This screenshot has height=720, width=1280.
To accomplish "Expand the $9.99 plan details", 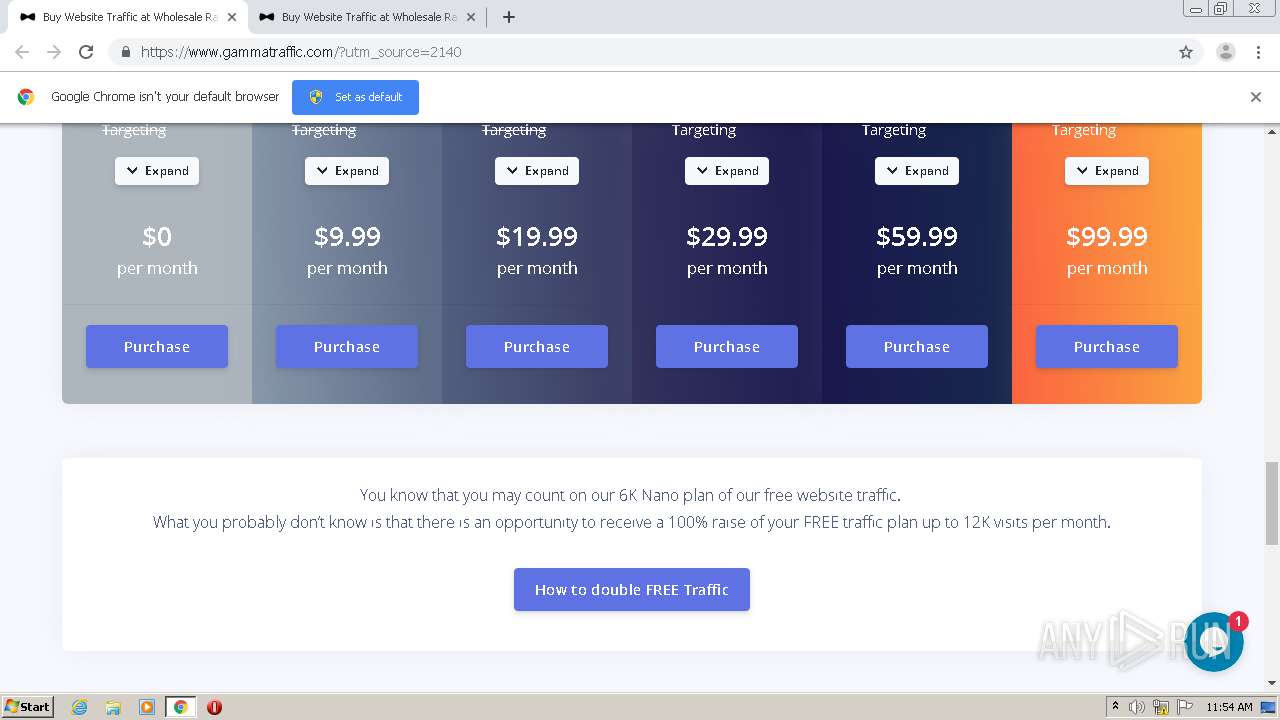I will click(347, 171).
